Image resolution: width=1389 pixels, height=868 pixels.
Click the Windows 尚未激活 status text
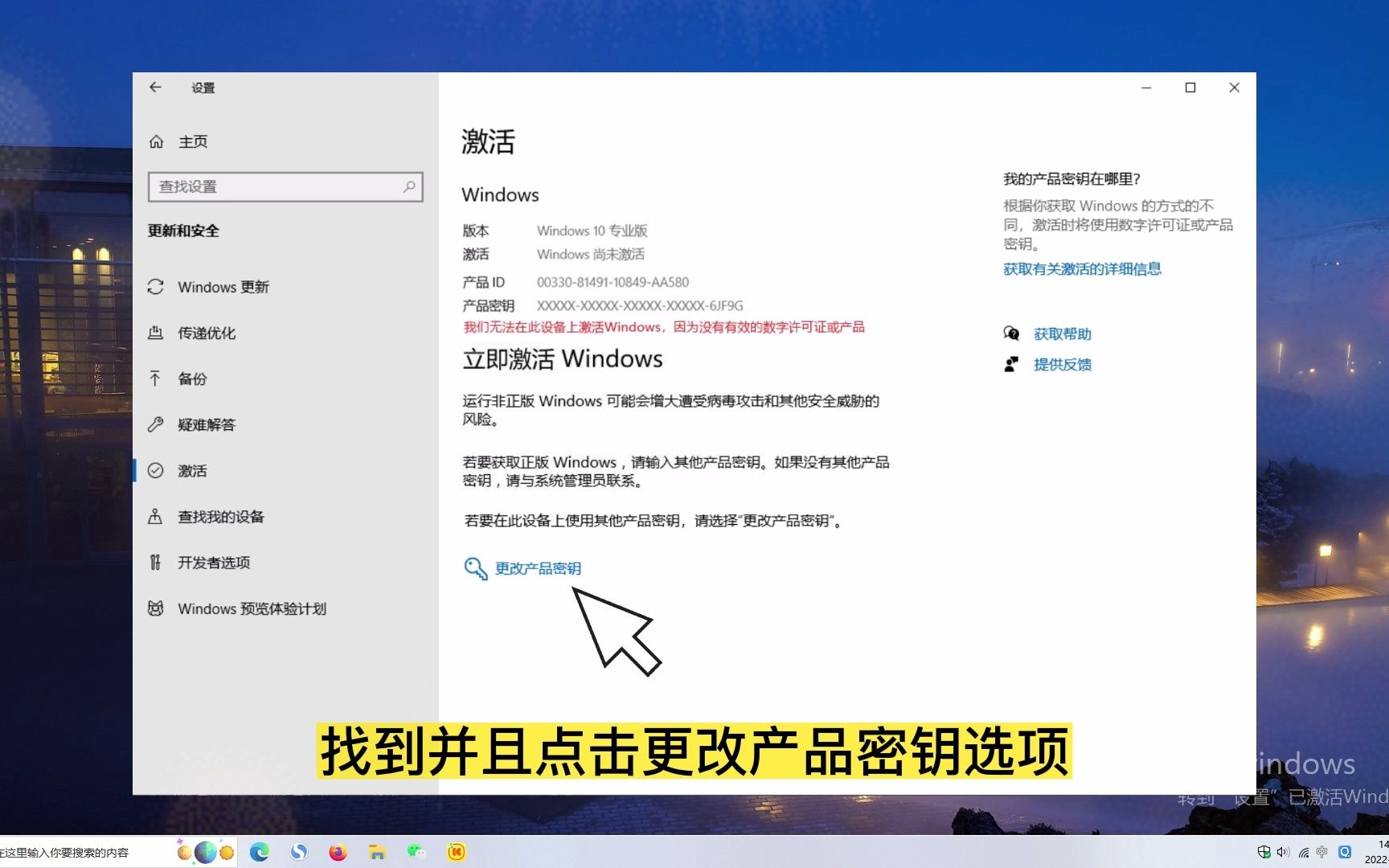coord(591,254)
